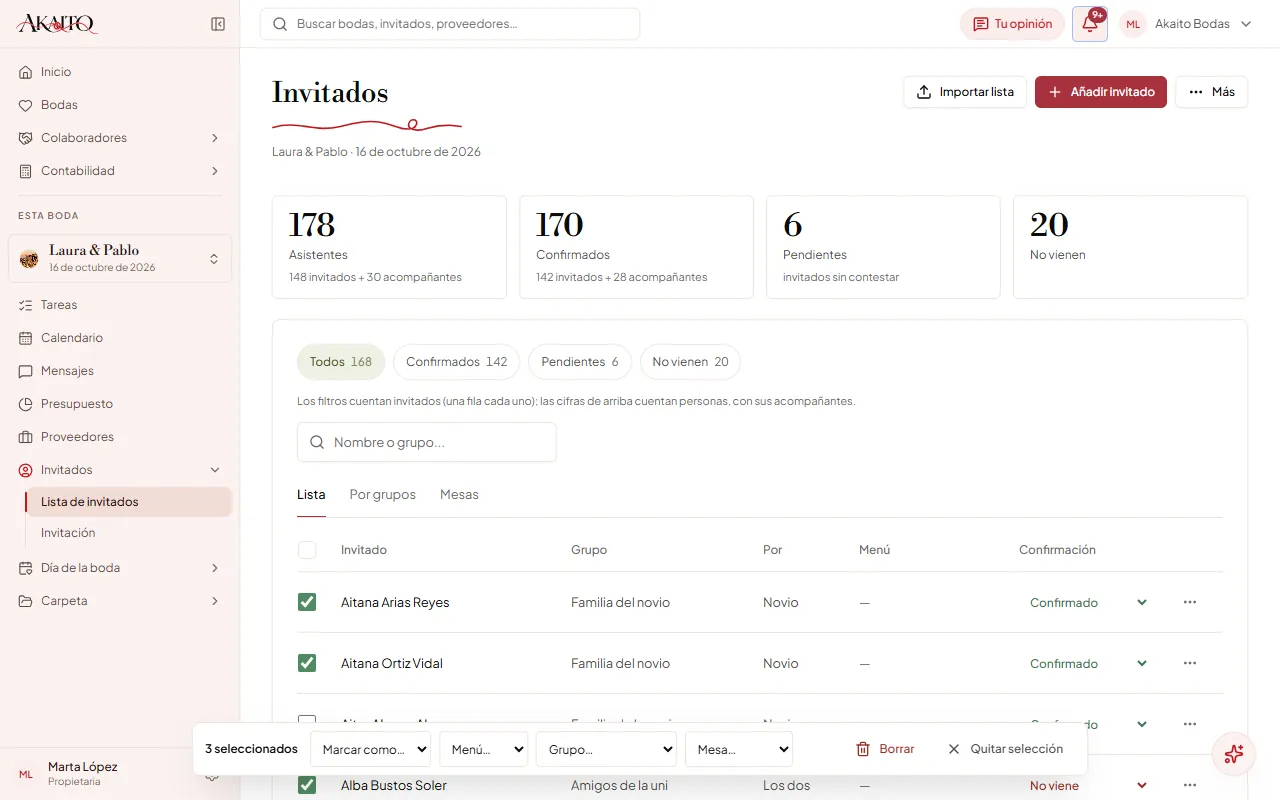
Task: Open the Marcar como dropdown
Action: coord(370,749)
